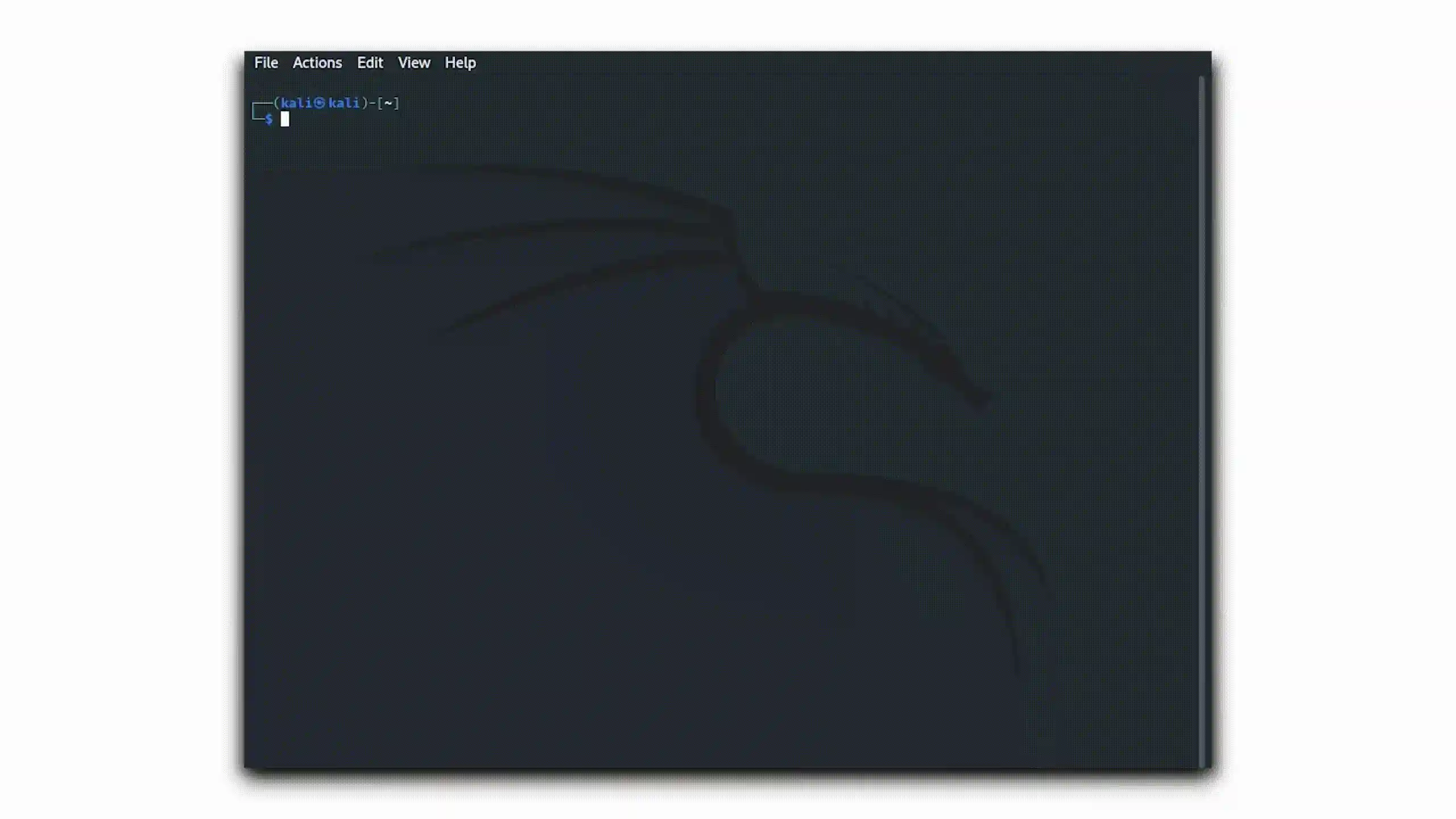
Task: Click the circled symbol between kali words
Action: coord(320,103)
